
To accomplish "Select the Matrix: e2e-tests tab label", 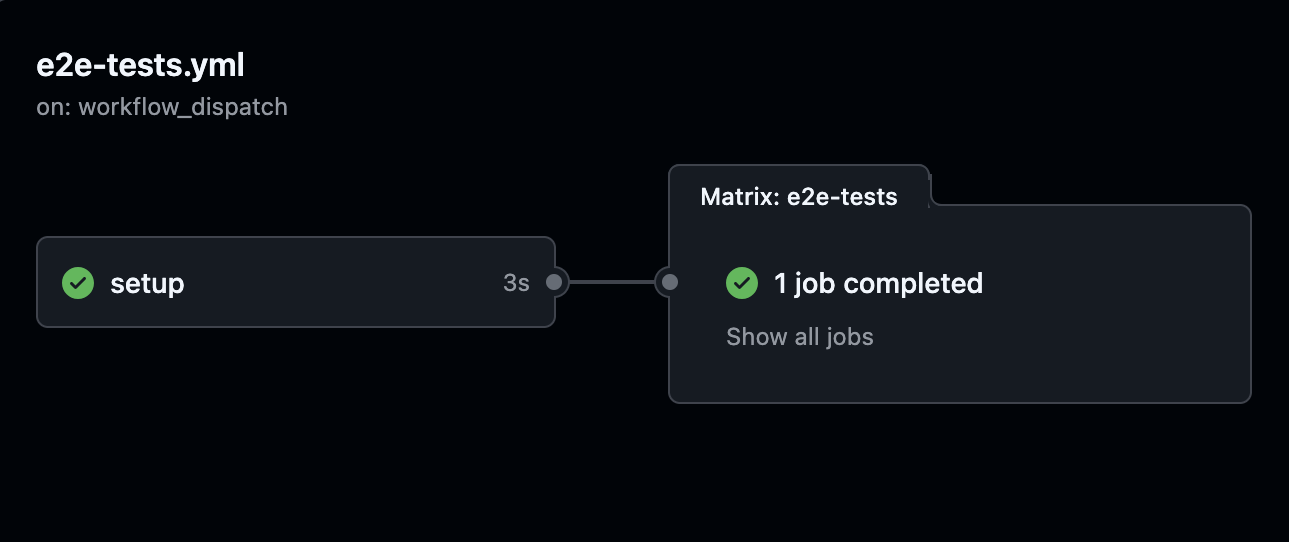I will 798,197.
